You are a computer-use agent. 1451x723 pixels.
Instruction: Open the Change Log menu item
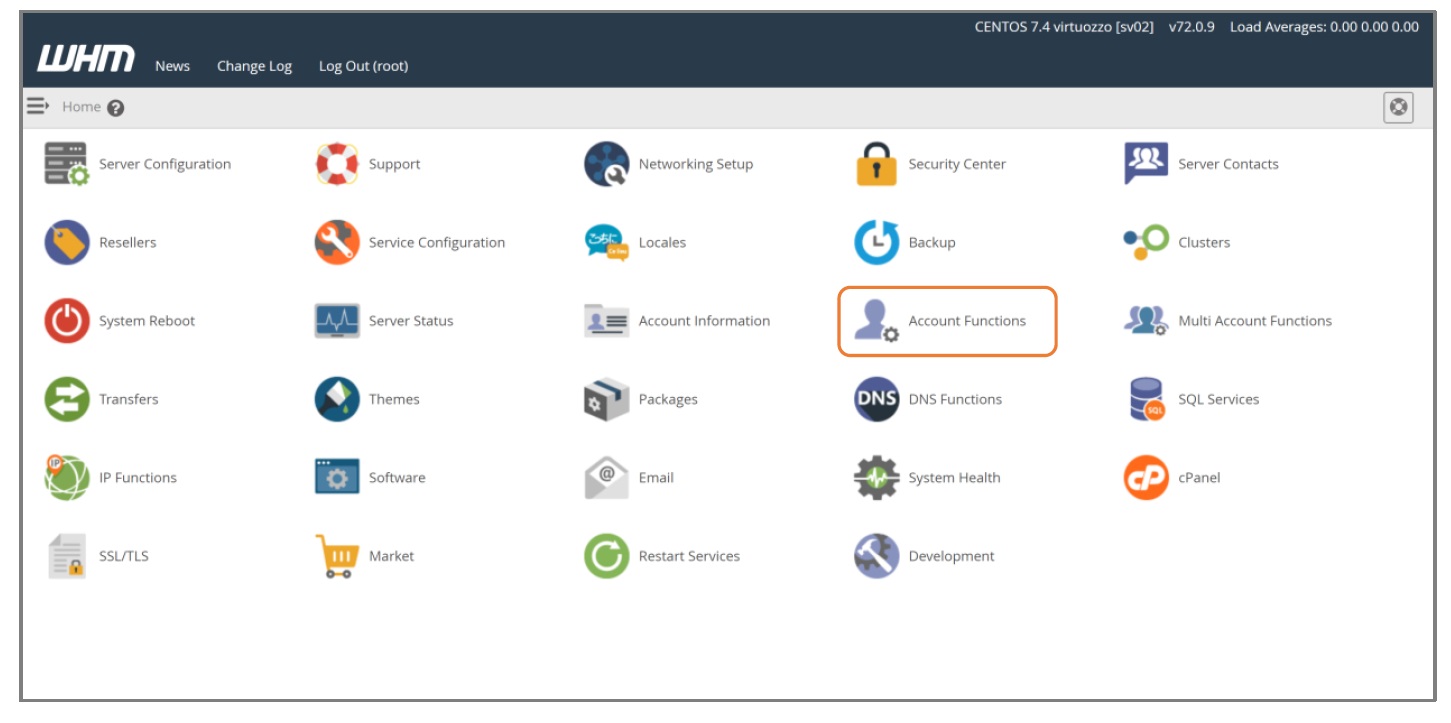click(x=254, y=66)
